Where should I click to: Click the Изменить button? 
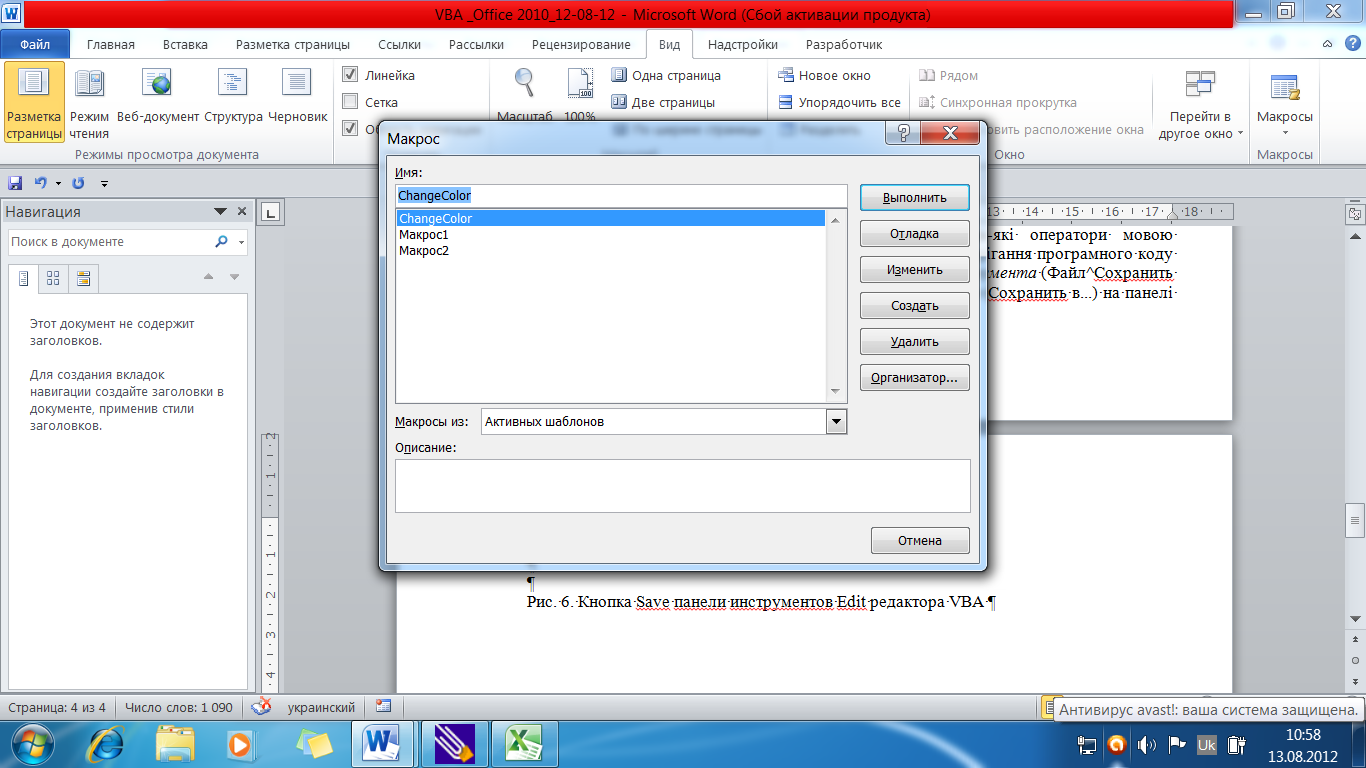click(x=914, y=270)
